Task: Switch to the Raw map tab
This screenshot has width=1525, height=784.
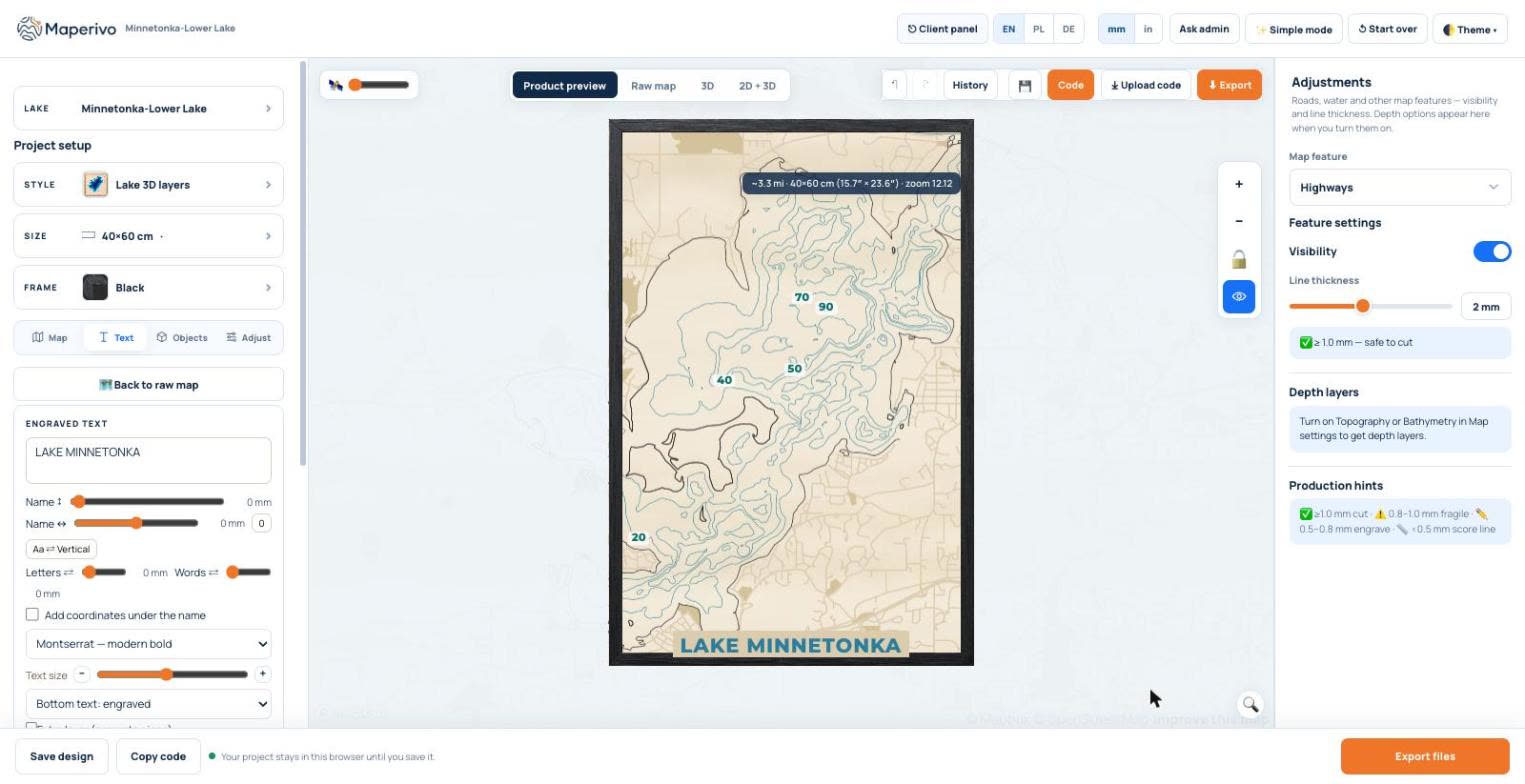Action: coord(653,86)
